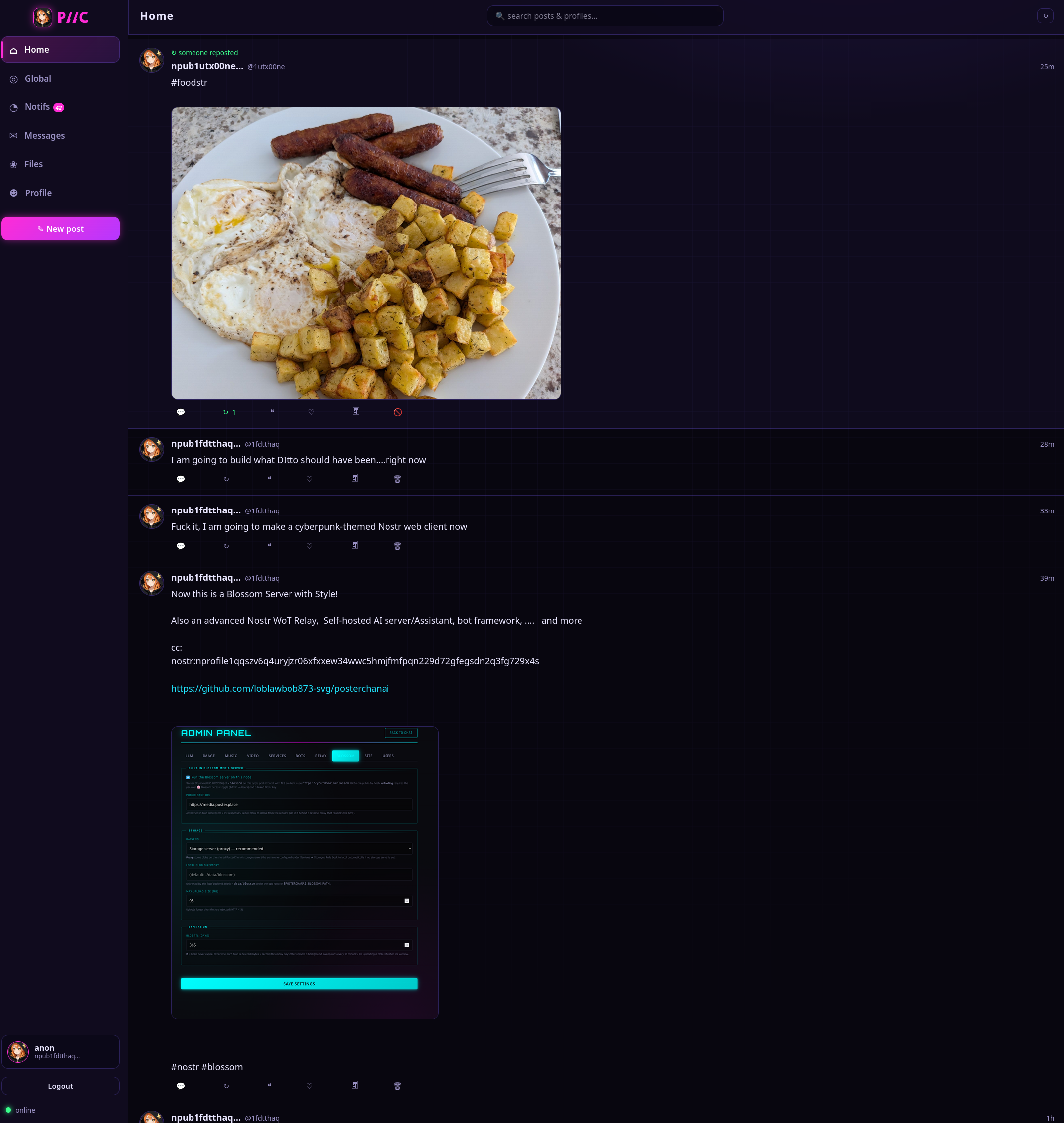Click the #nostr #blossom hashtags line
Viewport: 1064px width, 1123px height.
coord(206,1067)
